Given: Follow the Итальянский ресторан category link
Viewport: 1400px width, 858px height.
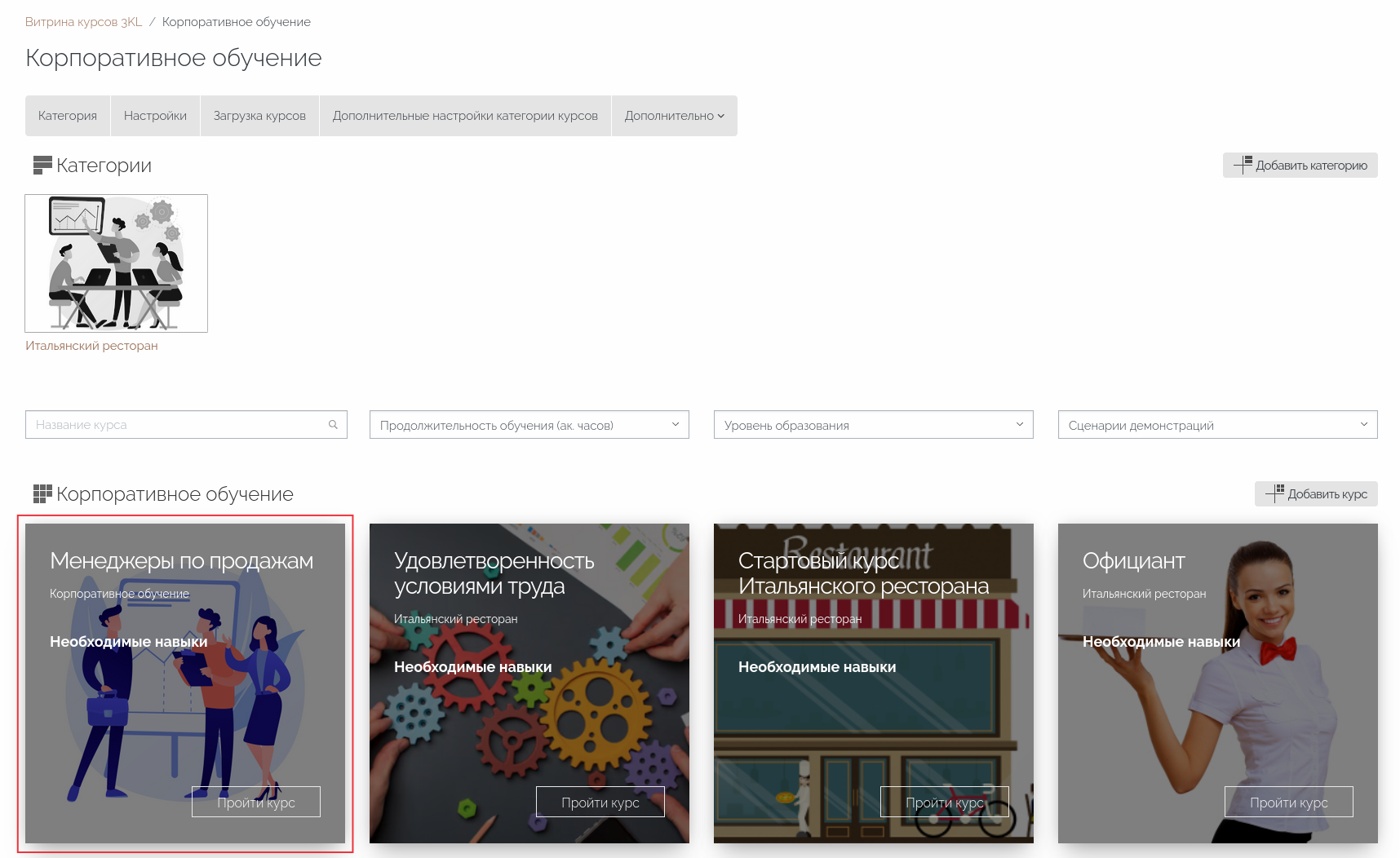Looking at the screenshot, I should (91, 346).
